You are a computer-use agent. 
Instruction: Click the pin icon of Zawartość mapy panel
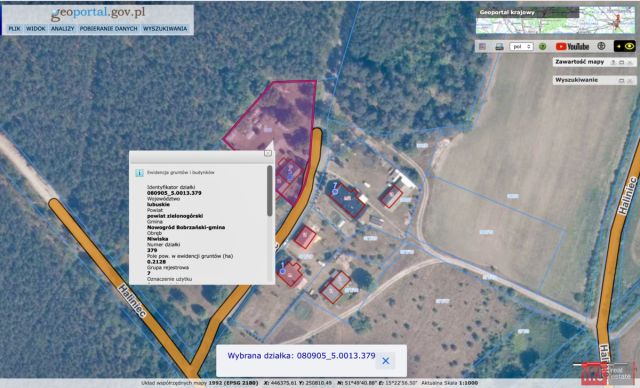(x=613, y=62)
